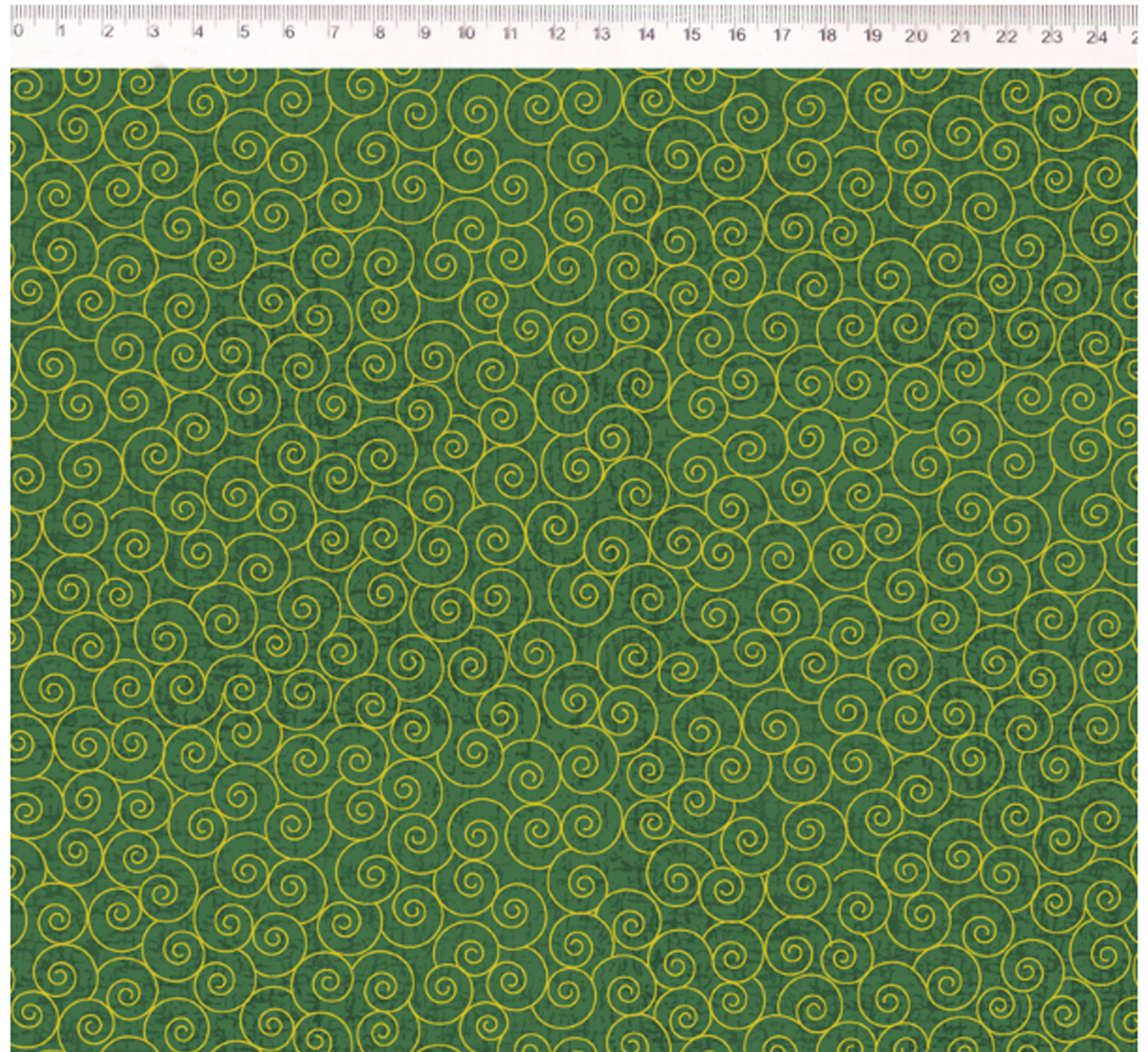
Task: Click the number 1 on the ruler
Action: click(x=62, y=32)
